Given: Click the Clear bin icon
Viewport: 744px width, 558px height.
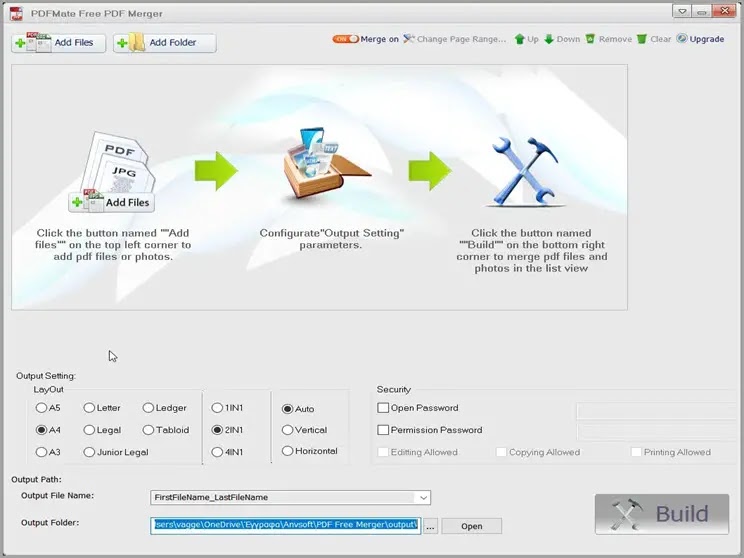Looking at the screenshot, I should pyautogui.click(x=642, y=39).
